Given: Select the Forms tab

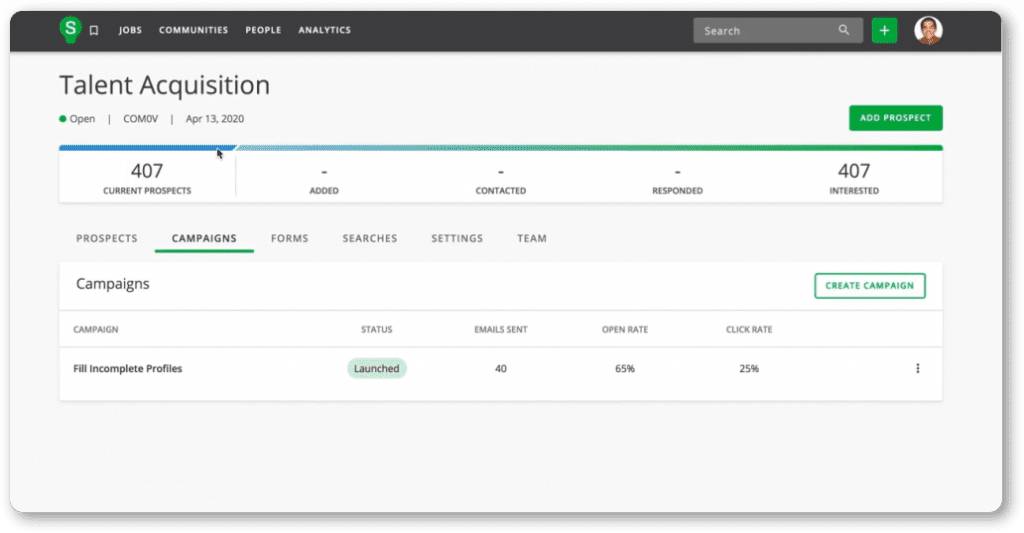Looking at the screenshot, I should [289, 239].
